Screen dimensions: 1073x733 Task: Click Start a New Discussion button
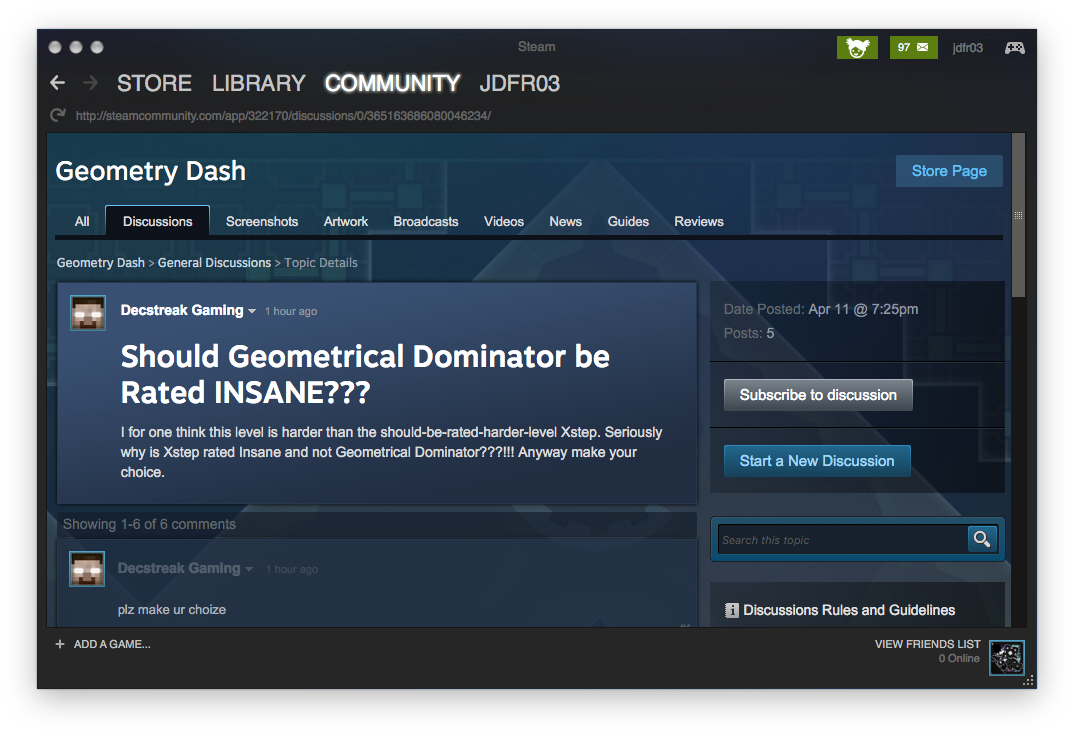point(817,461)
